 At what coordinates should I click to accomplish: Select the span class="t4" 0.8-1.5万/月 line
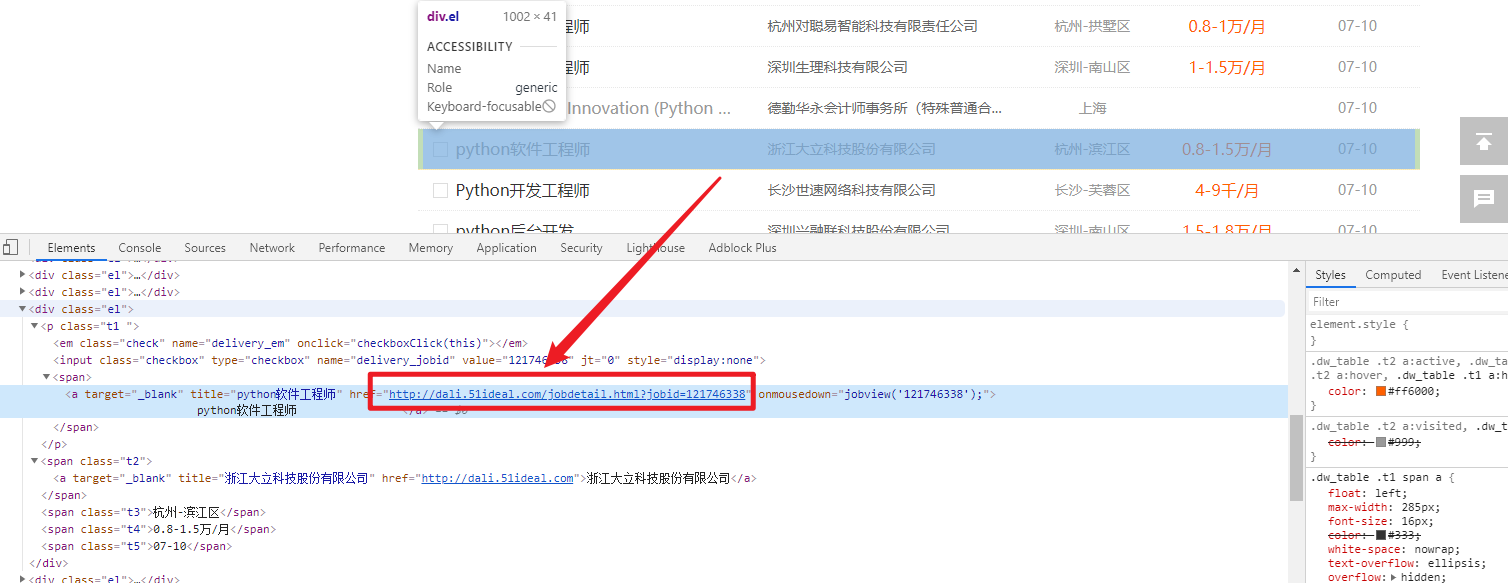point(158,529)
